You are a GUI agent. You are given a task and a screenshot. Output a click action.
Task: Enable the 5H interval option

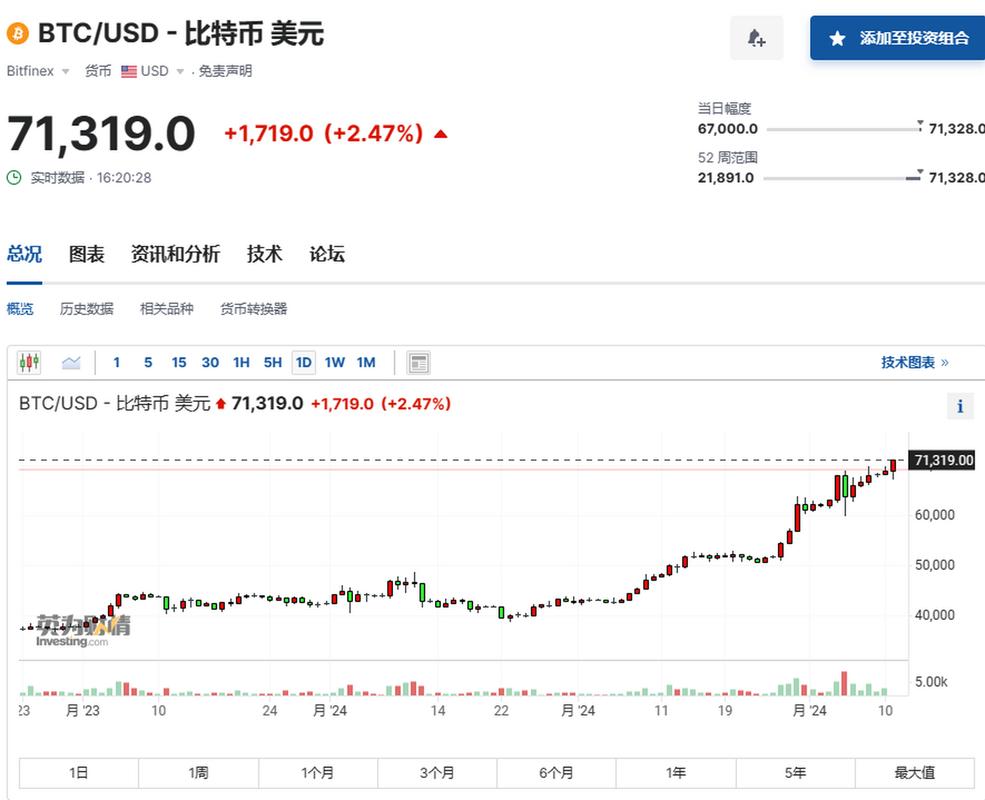[x=272, y=362]
